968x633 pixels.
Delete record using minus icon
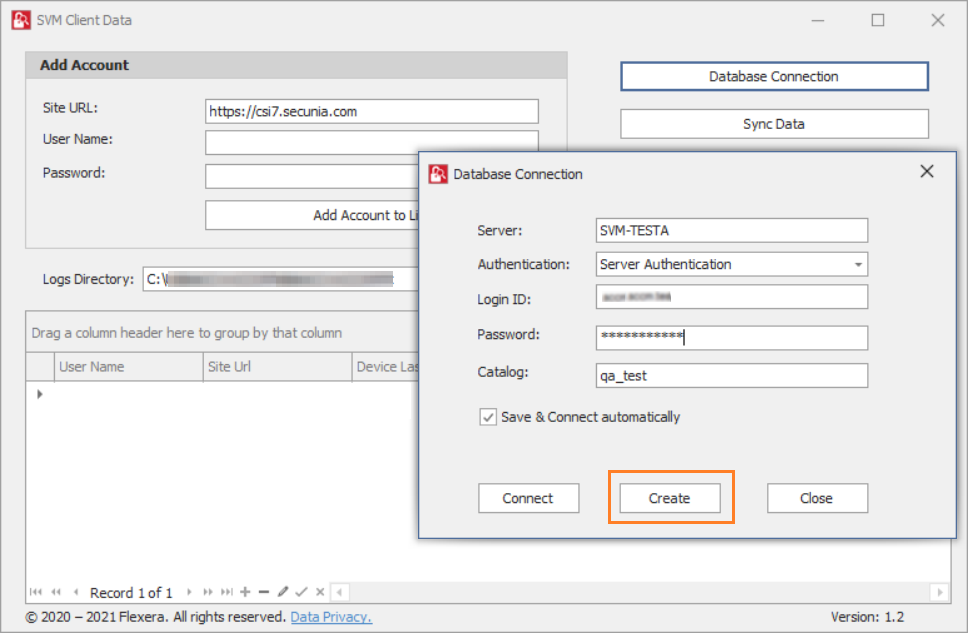[264, 592]
